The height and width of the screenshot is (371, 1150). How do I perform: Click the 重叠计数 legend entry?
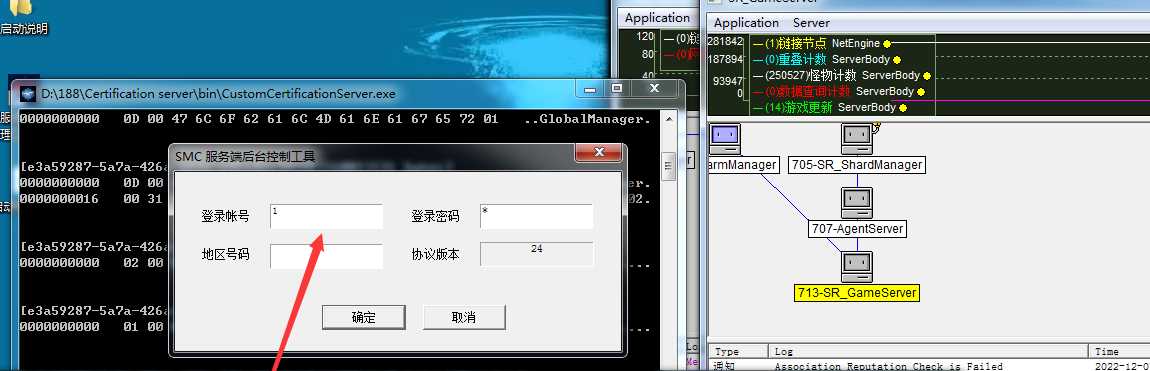[x=827, y=60]
